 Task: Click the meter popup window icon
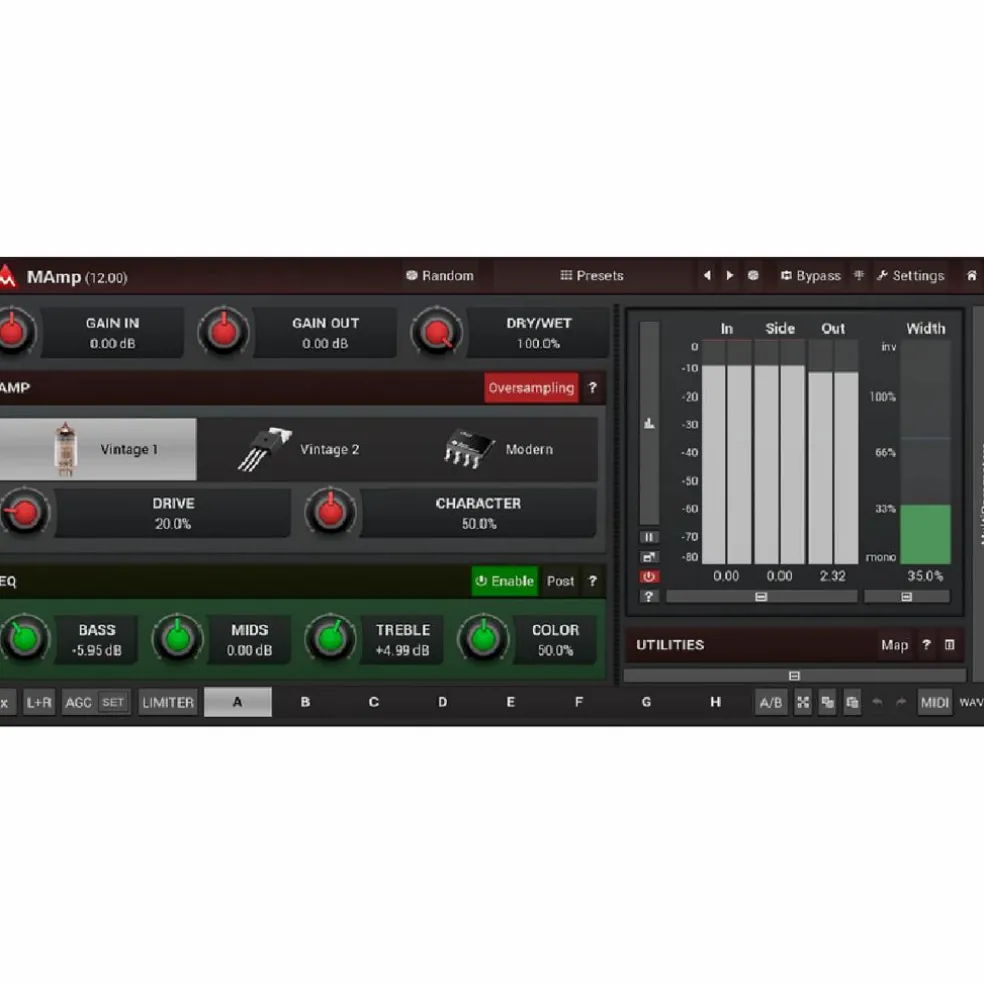click(x=649, y=557)
